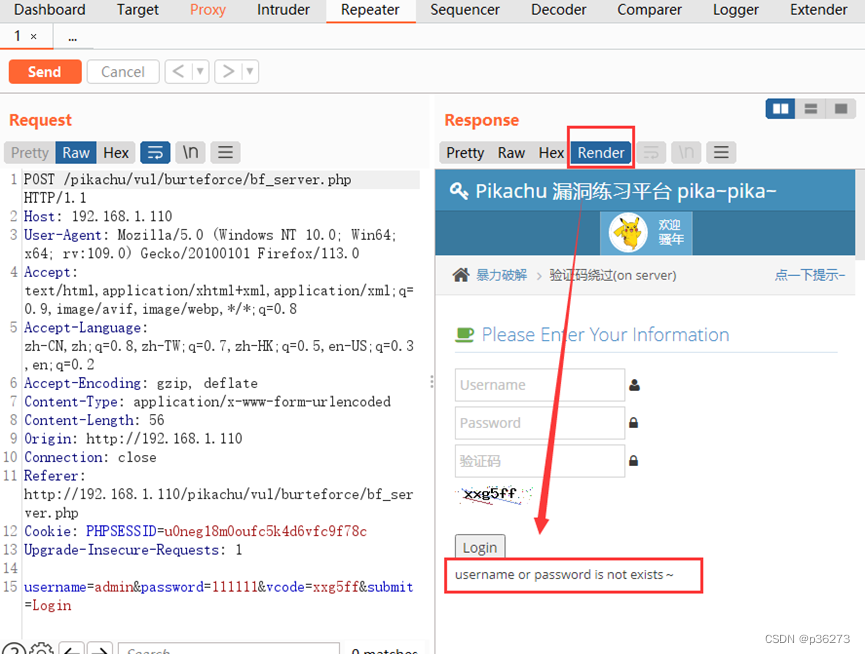Focus the 验证码 captcha input field
Image resolution: width=865 pixels, height=654 pixels.
click(x=540, y=461)
